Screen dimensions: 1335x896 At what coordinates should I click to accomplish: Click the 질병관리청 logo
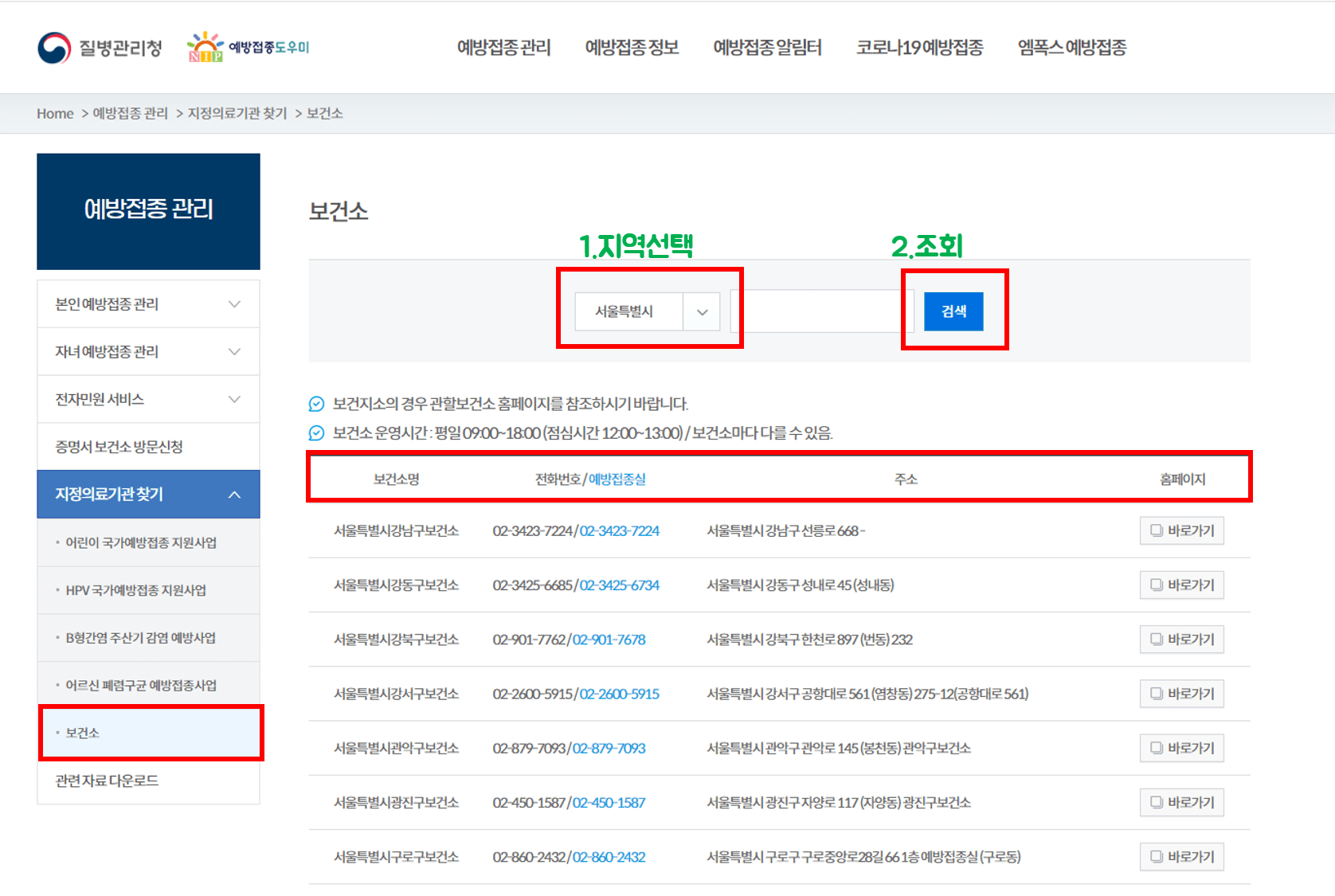[x=98, y=47]
